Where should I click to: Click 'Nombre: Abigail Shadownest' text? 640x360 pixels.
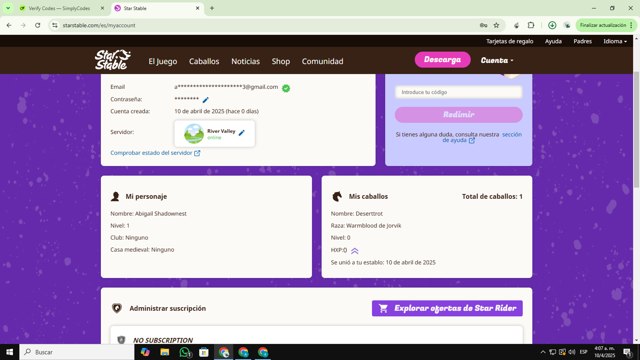click(148, 213)
